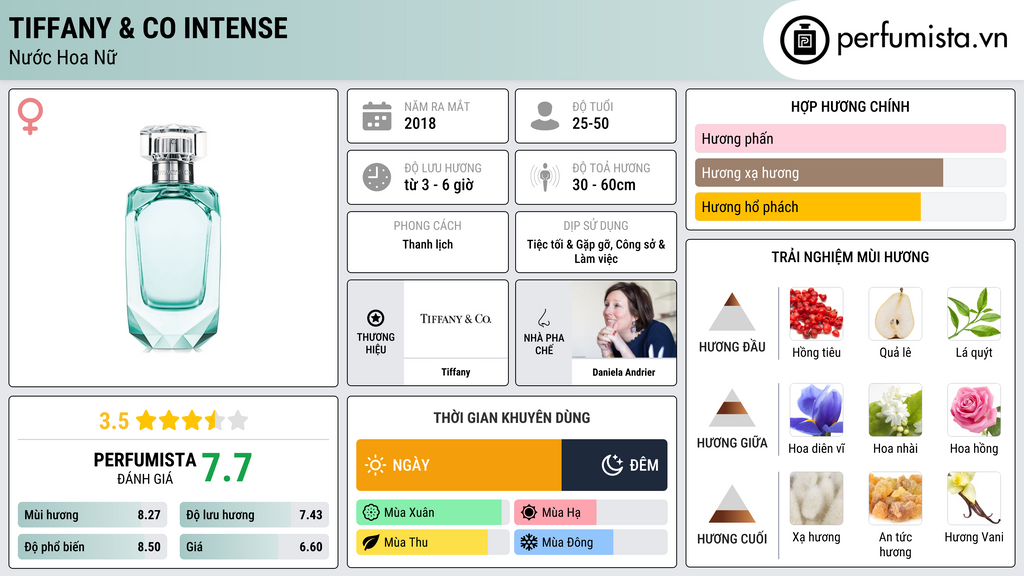This screenshot has height=576, width=1024.
Task: Click the sillage icon for Độ Toả Hương
Action: pos(545,177)
